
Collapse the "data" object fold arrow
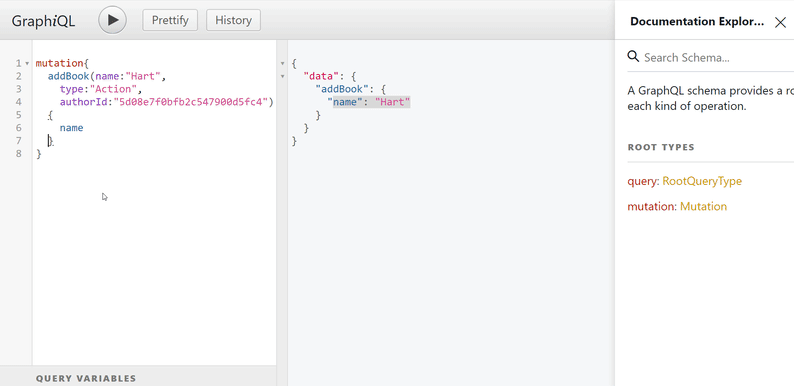(283, 76)
